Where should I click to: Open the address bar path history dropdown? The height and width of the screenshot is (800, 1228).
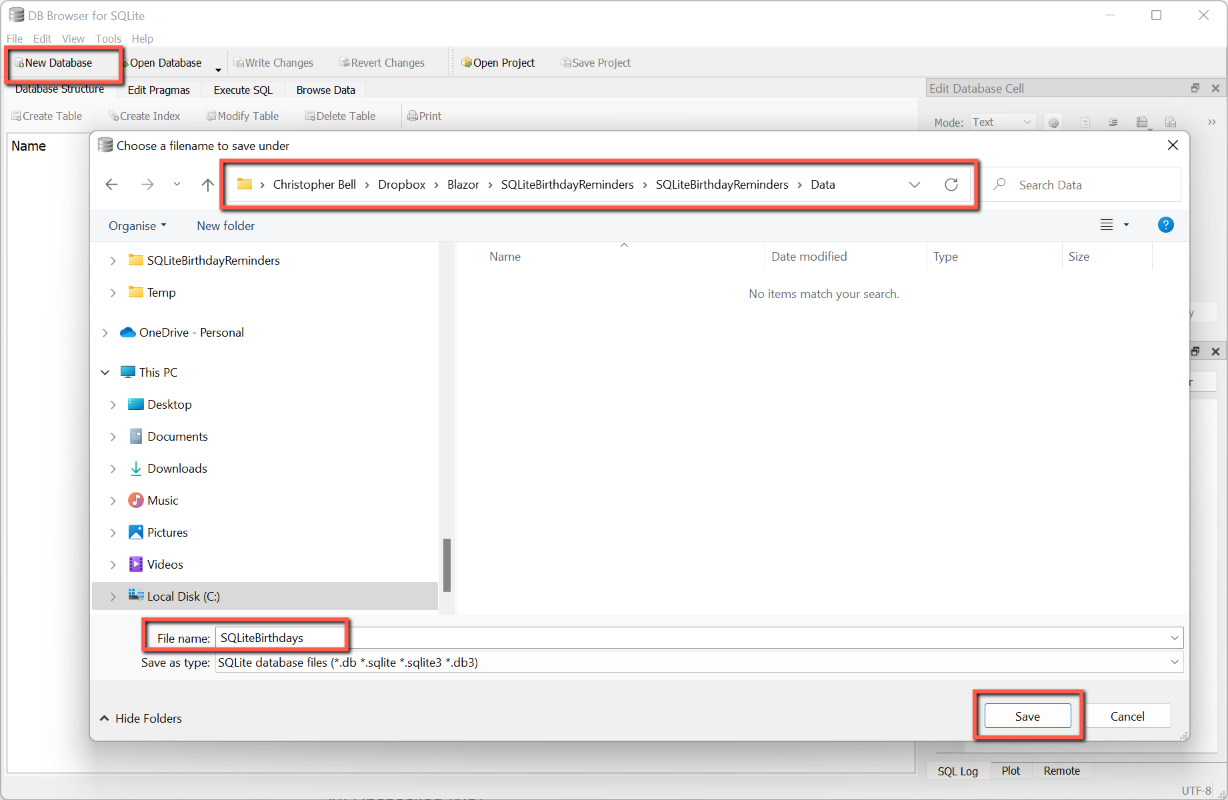click(914, 185)
